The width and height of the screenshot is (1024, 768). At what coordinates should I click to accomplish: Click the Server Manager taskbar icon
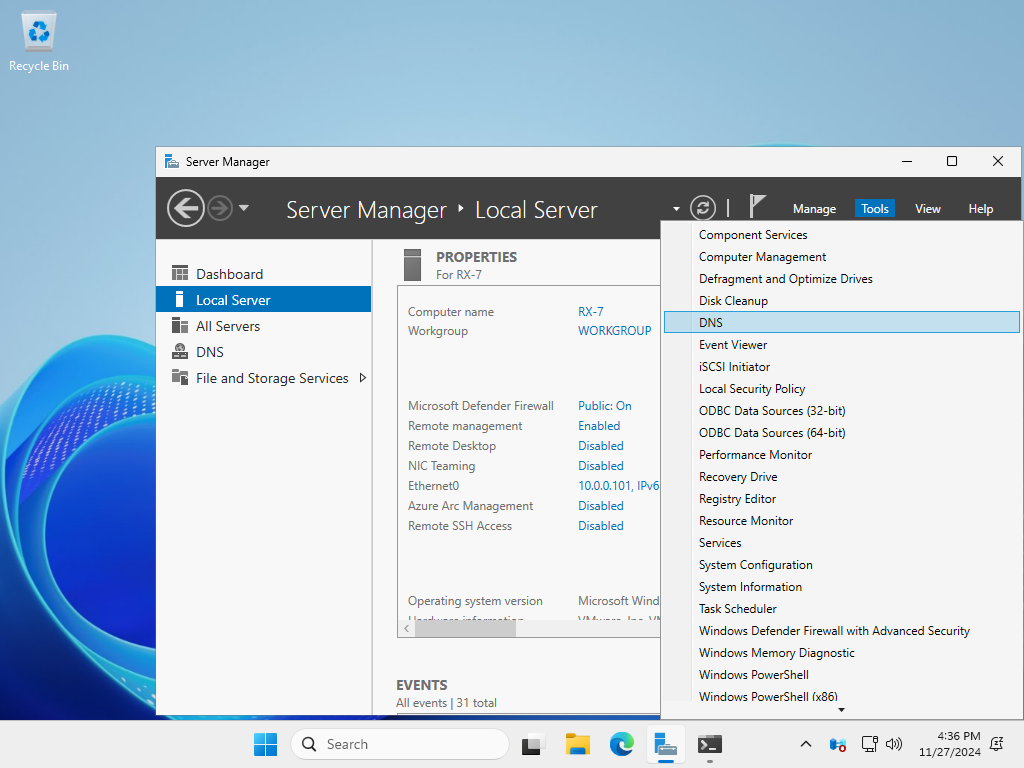pyautogui.click(x=665, y=744)
